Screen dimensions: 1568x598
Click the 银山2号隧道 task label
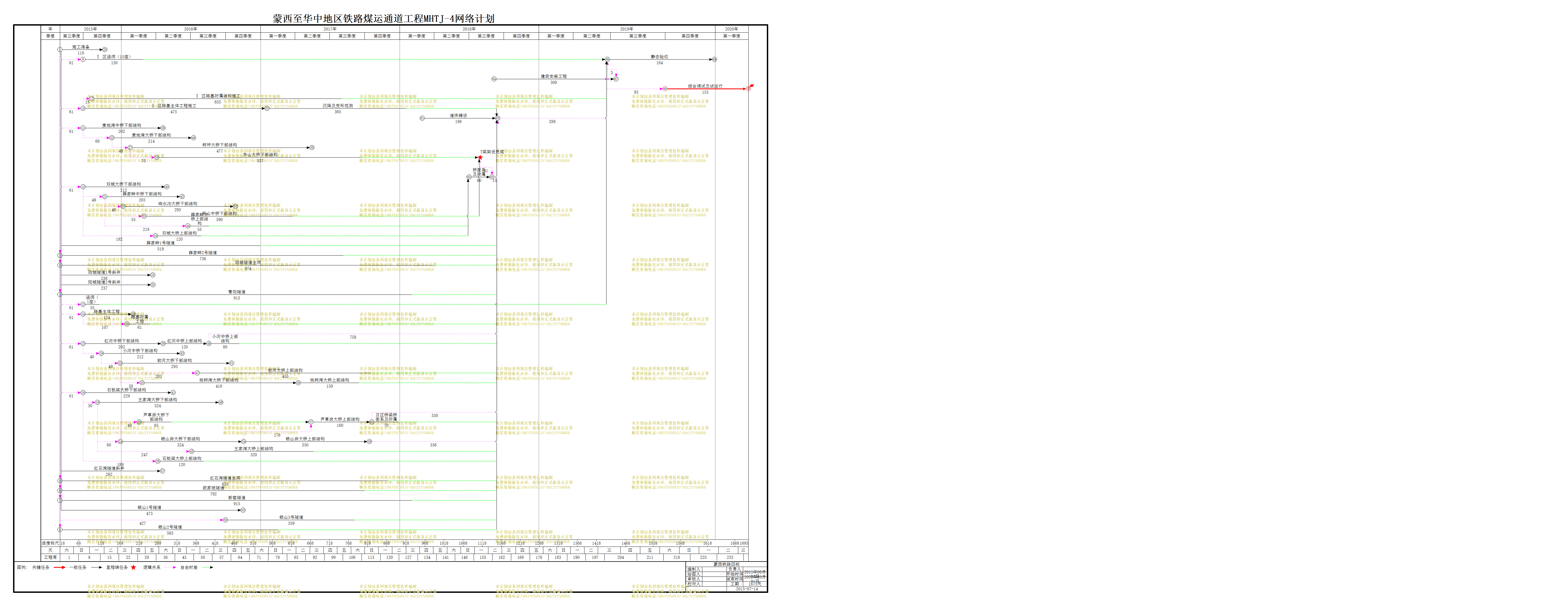click(x=170, y=527)
